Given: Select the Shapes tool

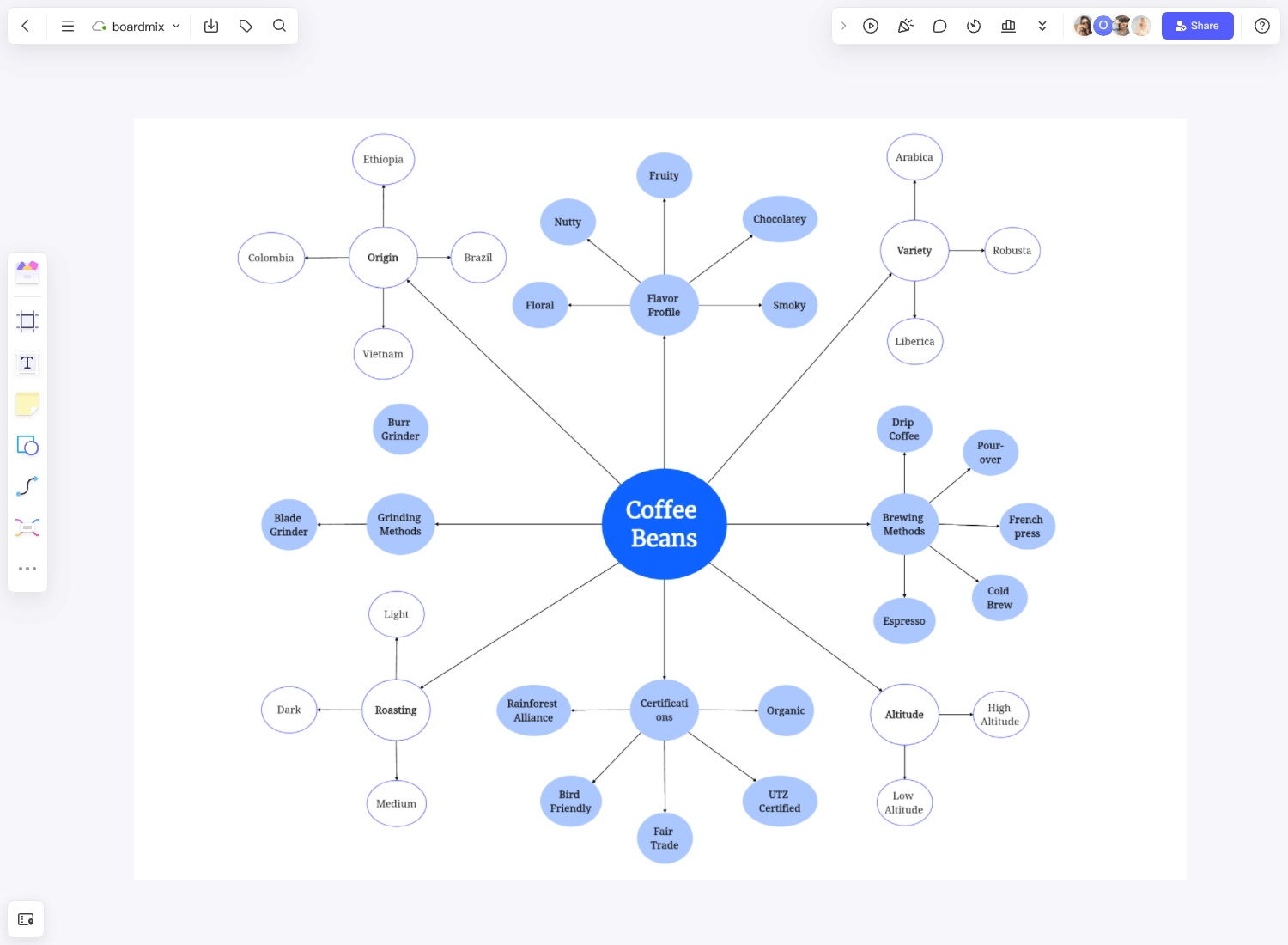Looking at the screenshot, I should coord(27,445).
